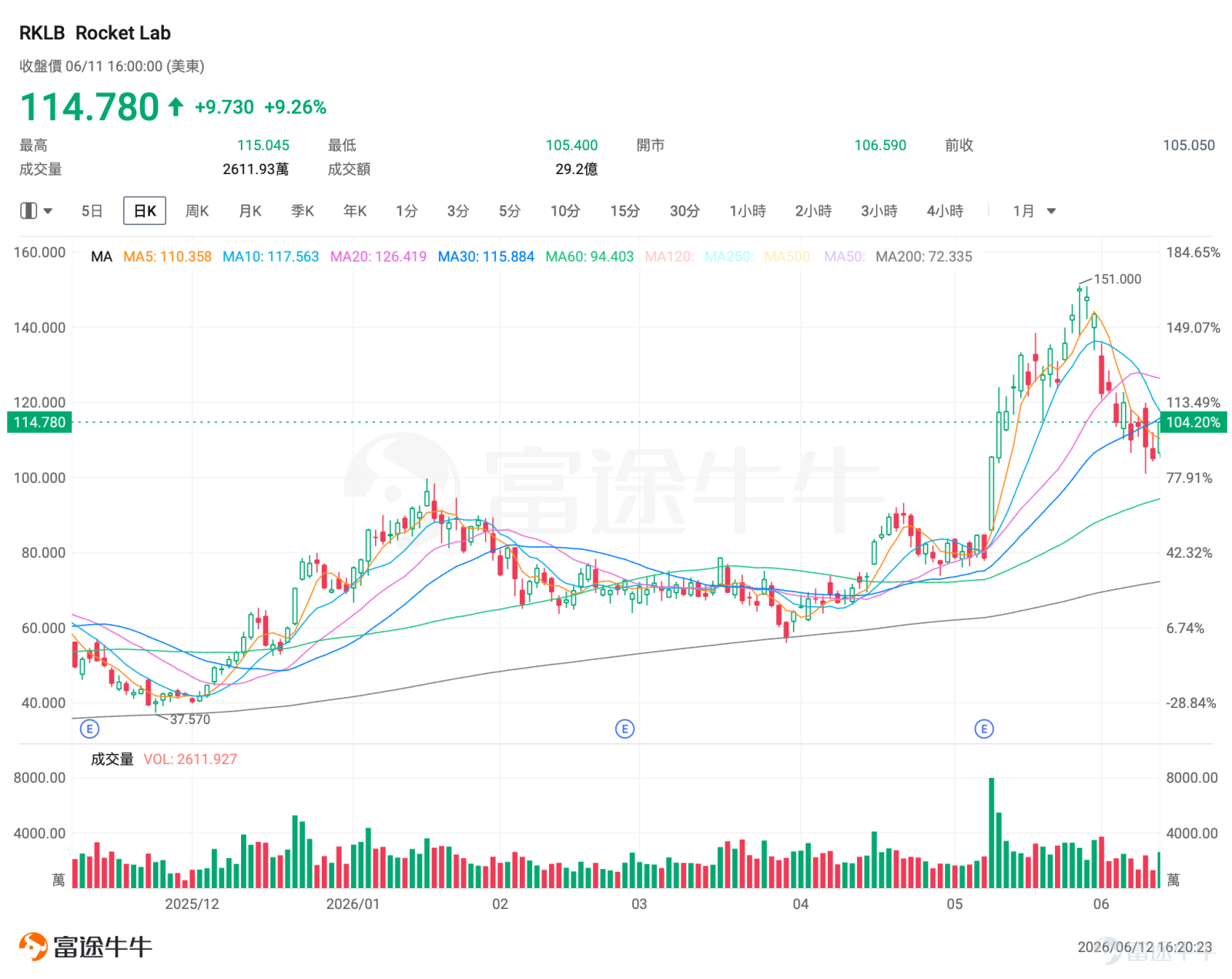This screenshot has width=1232, height=979.
Task: Select the 4小時 interval
Action: [945, 211]
